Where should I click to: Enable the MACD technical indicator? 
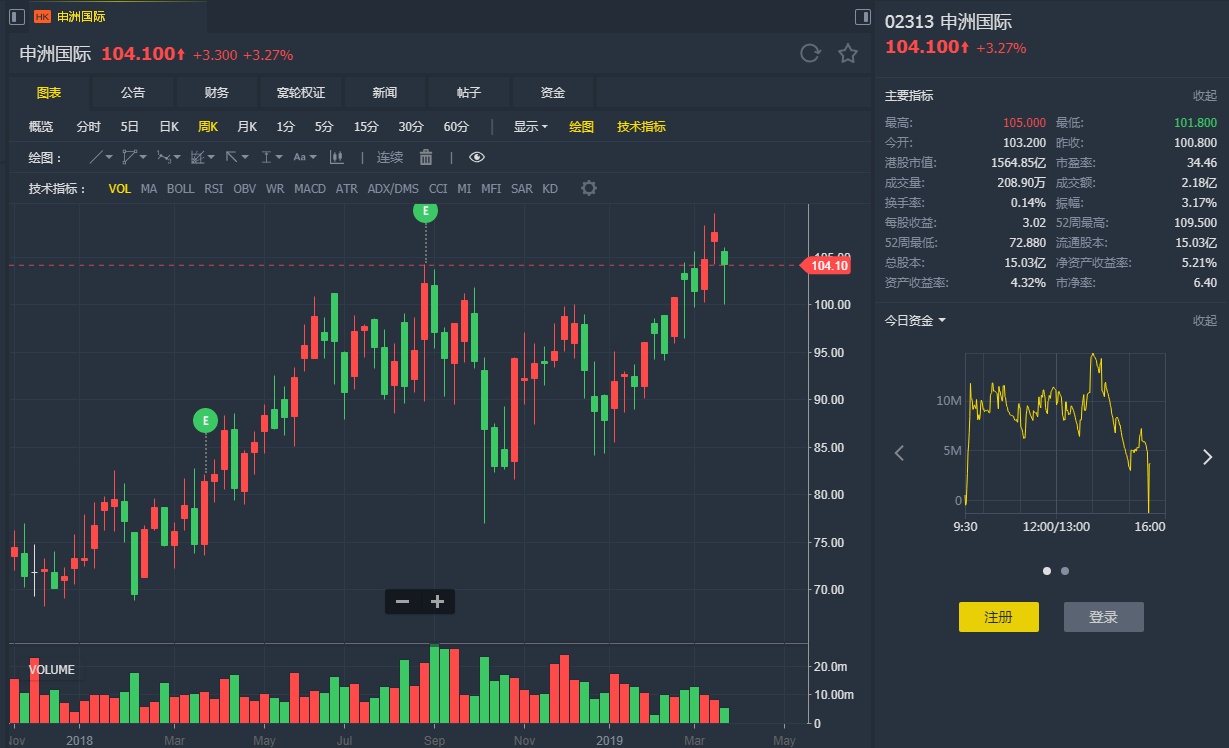[310, 188]
